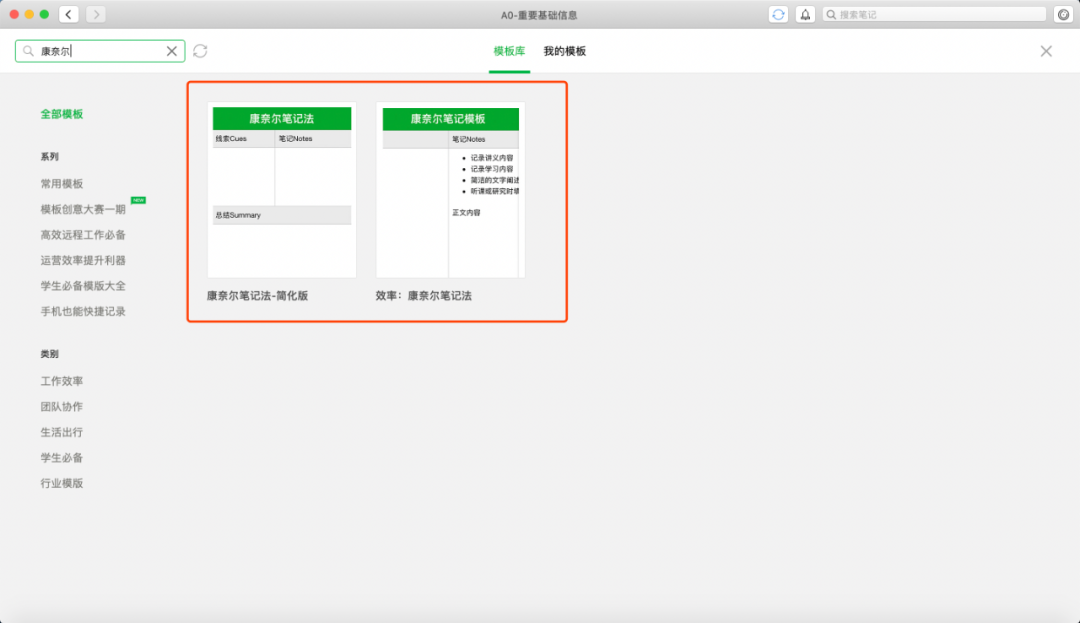Click the 效率：康奈尔笔记法 title
Image resolution: width=1080 pixels, height=623 pixels.
pos(424,295)
